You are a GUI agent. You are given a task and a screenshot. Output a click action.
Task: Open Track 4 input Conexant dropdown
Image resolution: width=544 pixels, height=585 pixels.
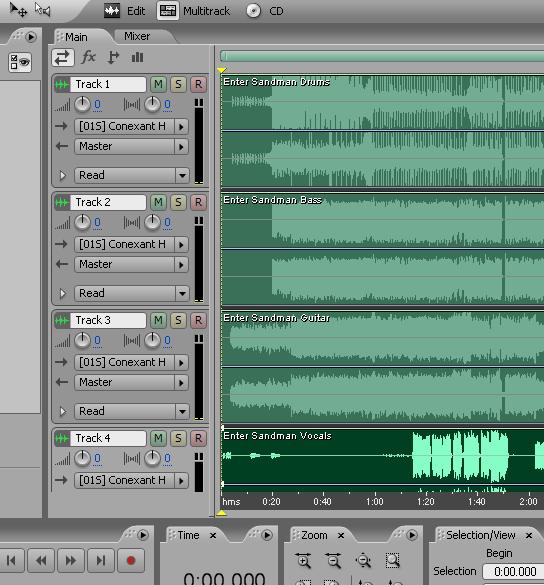[x=131, y=480]
